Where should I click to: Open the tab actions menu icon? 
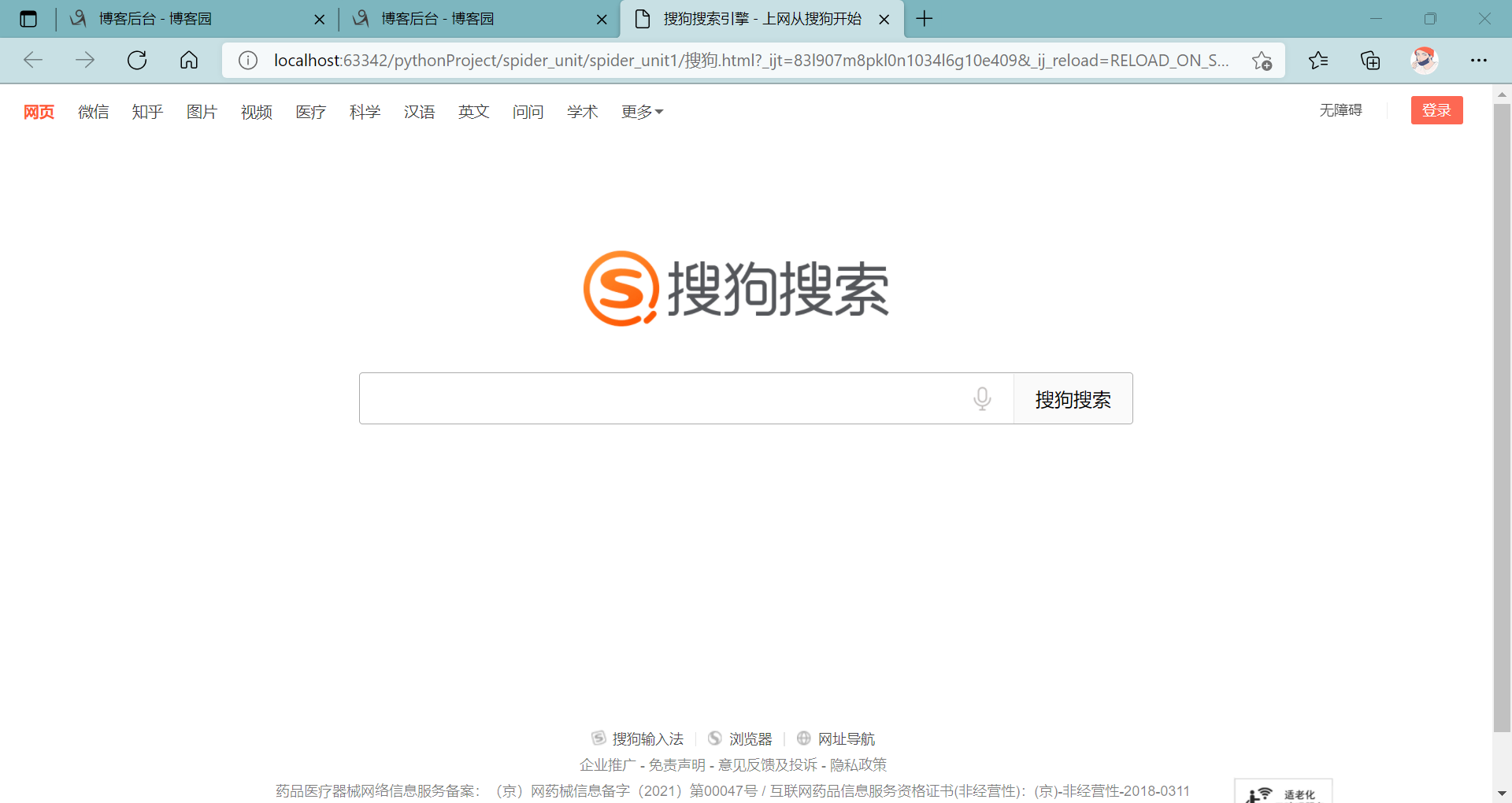tap(28, 19)
